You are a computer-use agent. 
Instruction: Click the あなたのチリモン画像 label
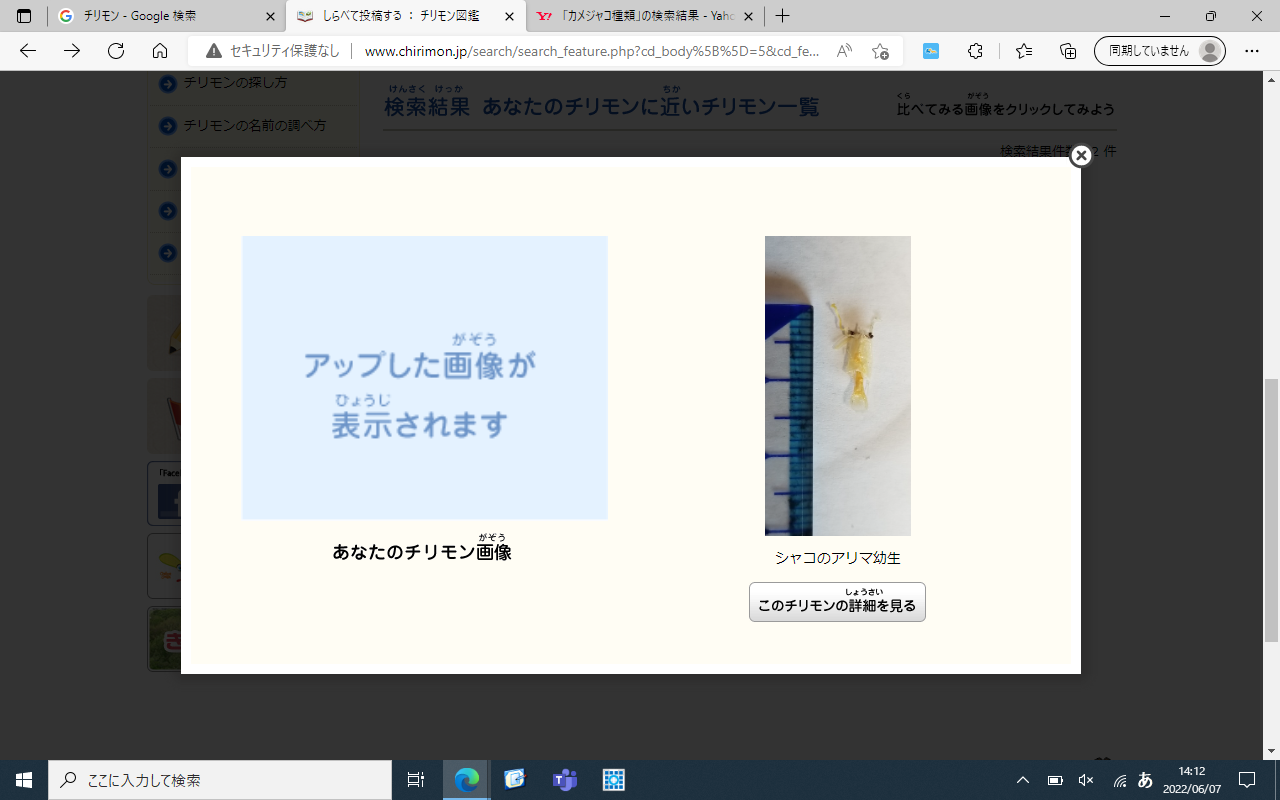pyautogui.click(x=422, y=549)
